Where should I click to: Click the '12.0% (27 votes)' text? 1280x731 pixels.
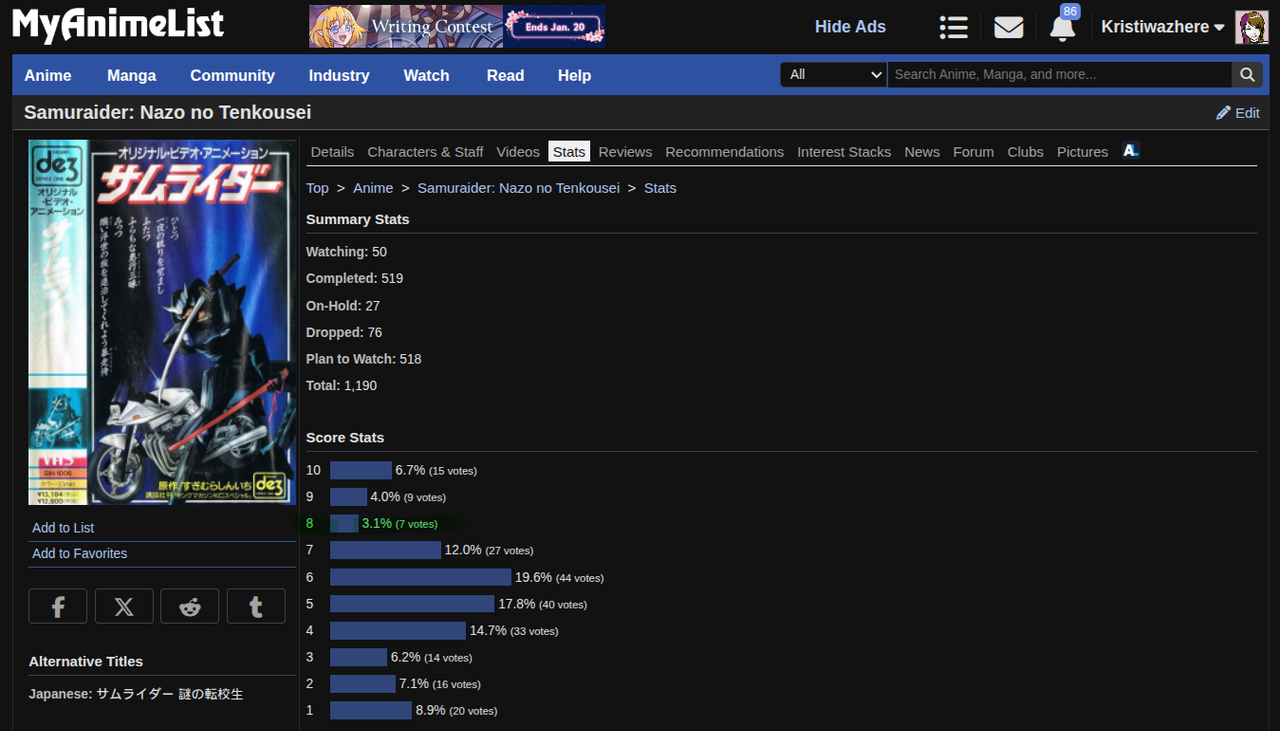[489, 550]
